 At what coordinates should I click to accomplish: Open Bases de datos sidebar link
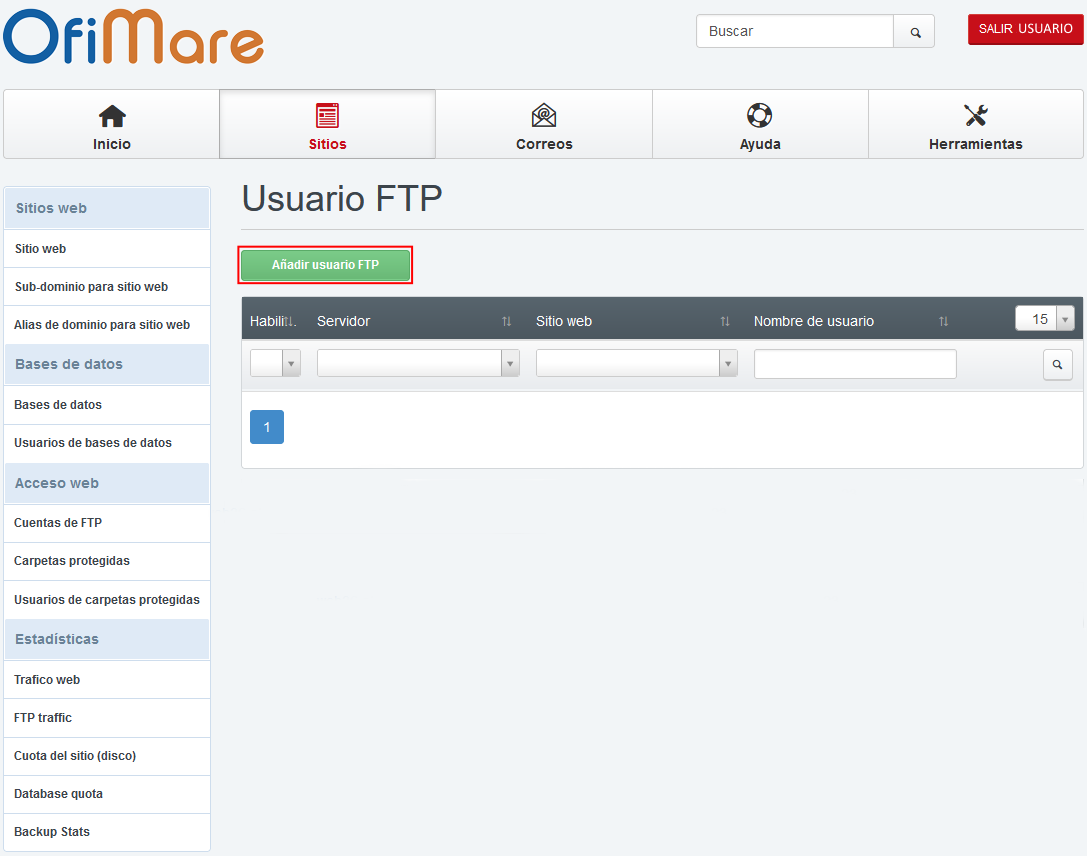(107, 405)
